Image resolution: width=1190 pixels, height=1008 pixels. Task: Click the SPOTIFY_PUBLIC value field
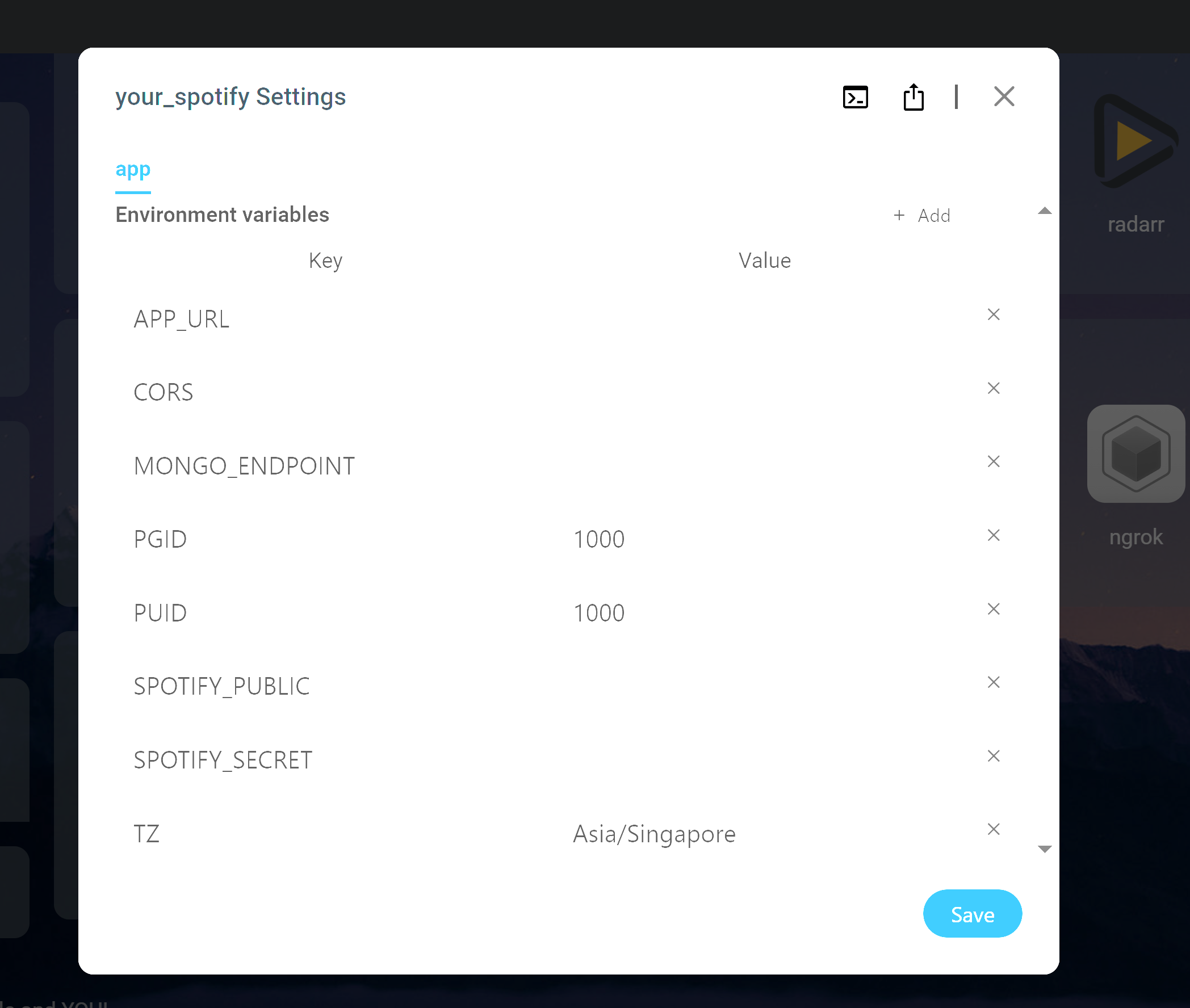point(686,686)
